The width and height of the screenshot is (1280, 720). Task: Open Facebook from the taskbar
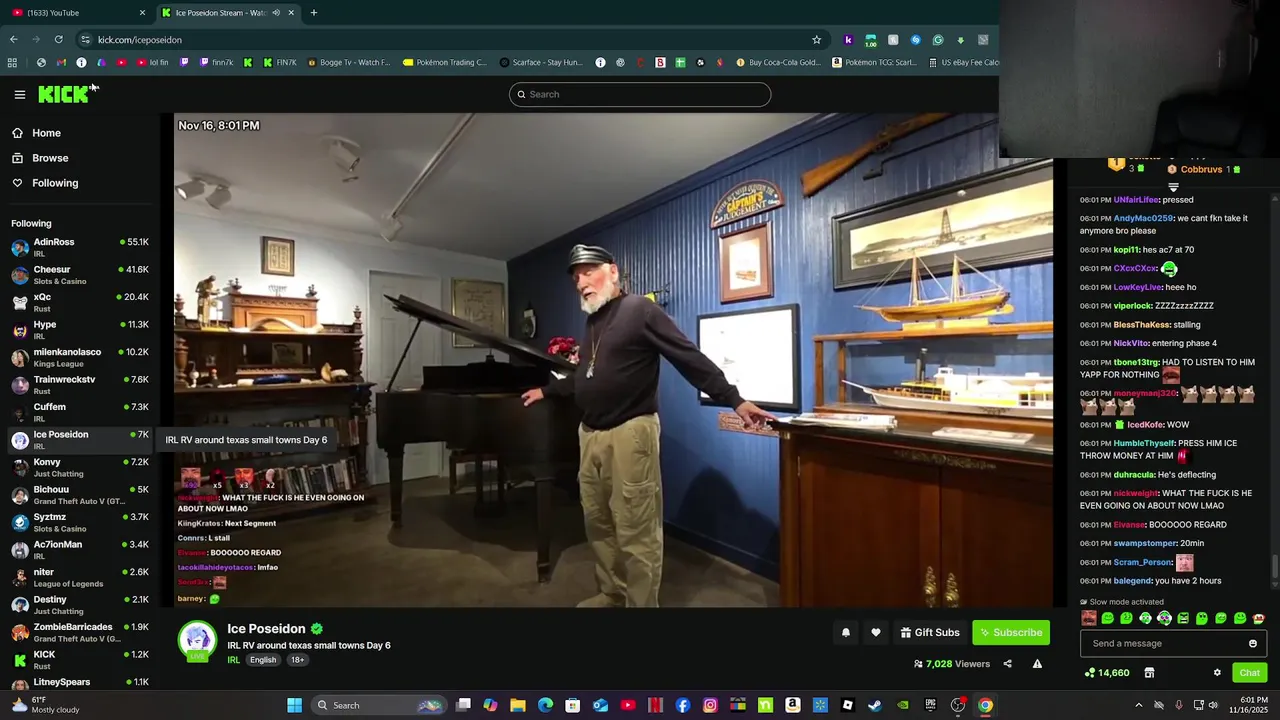(x=682, y=705)
